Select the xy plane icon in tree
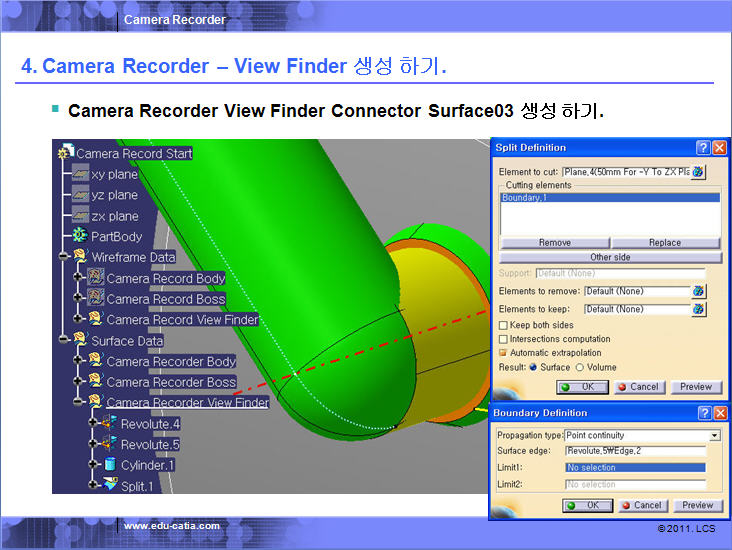732x550 pixels. click(x=80, y=174)
